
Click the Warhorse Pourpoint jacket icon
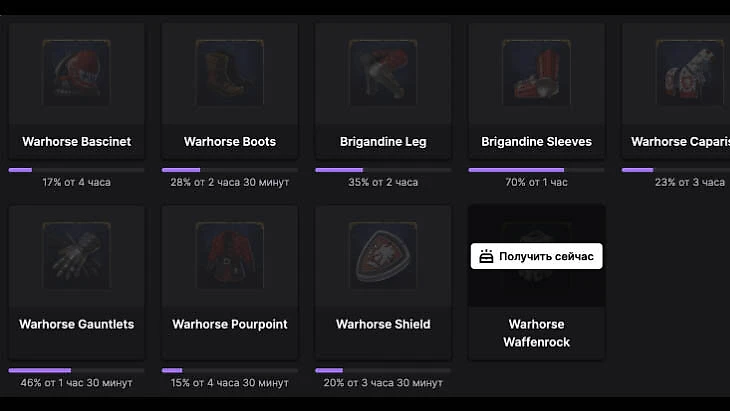tap(230, 256)
